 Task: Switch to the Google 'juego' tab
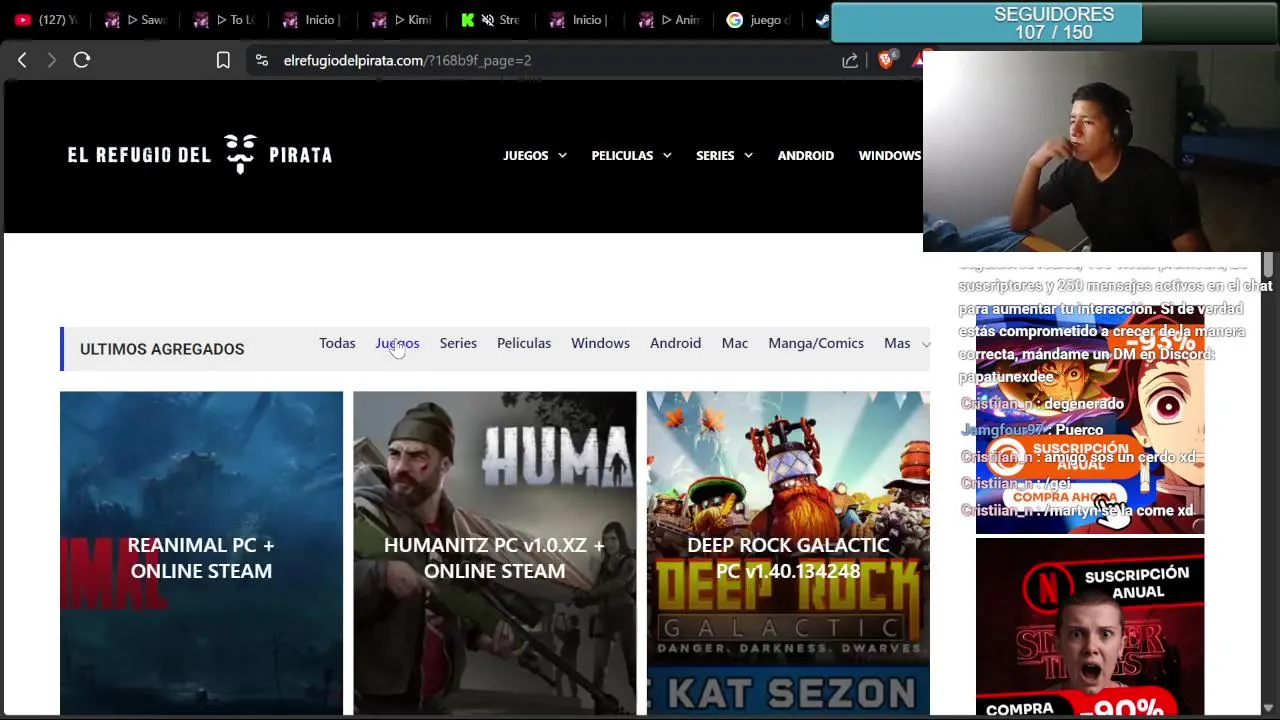click(758, 20)
